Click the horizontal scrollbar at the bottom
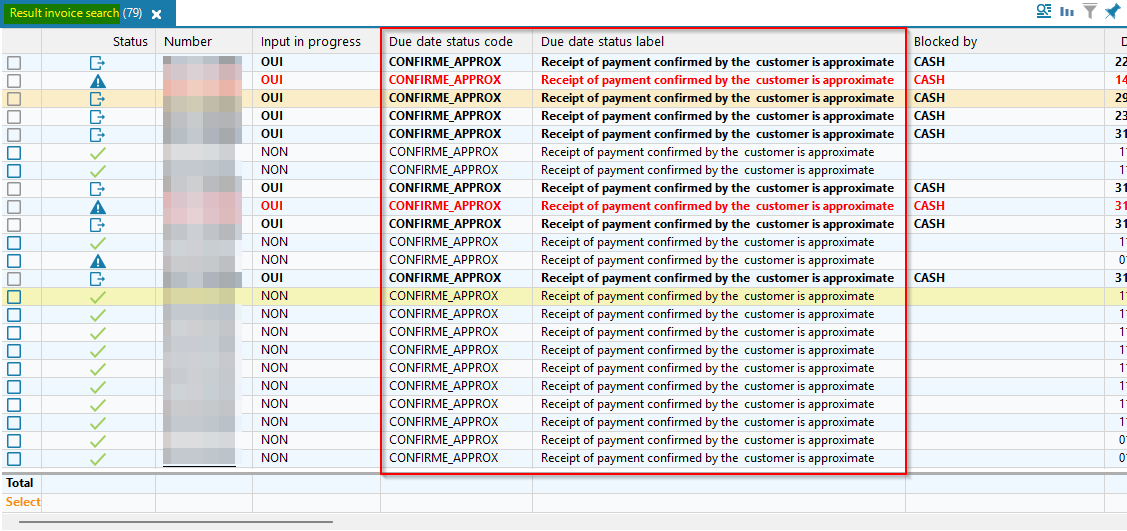Screen dimensions: 1127x531 point(175,522)
